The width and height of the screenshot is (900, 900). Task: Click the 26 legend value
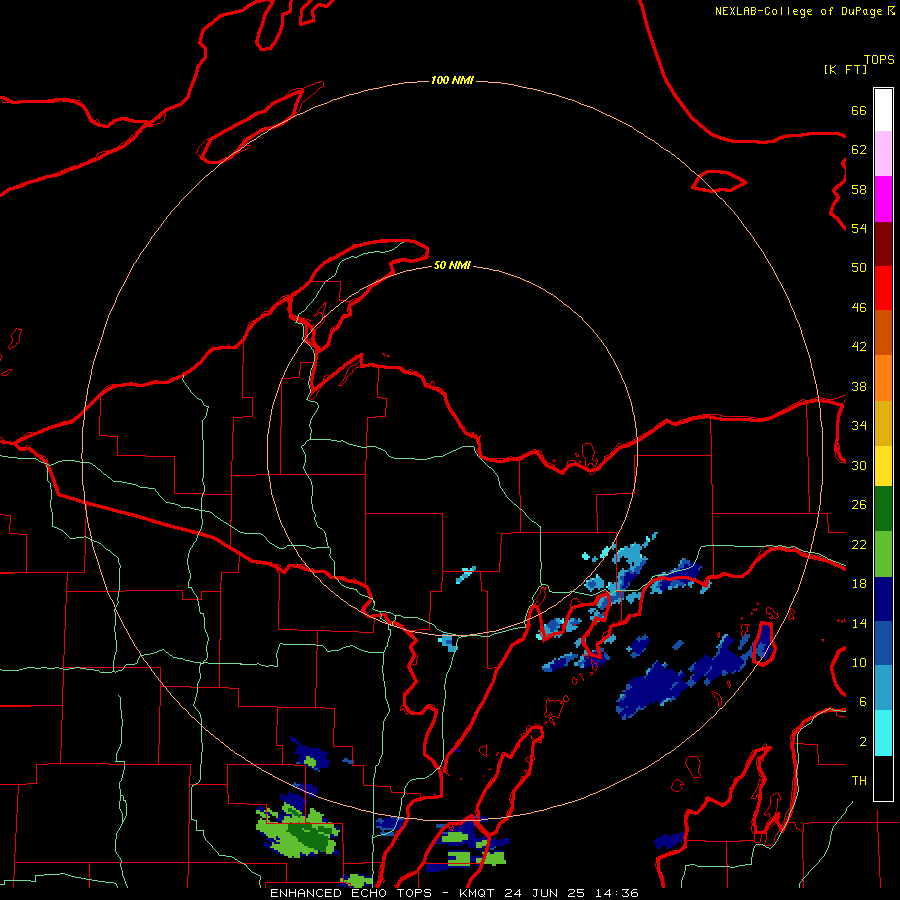tap(859, 505)
